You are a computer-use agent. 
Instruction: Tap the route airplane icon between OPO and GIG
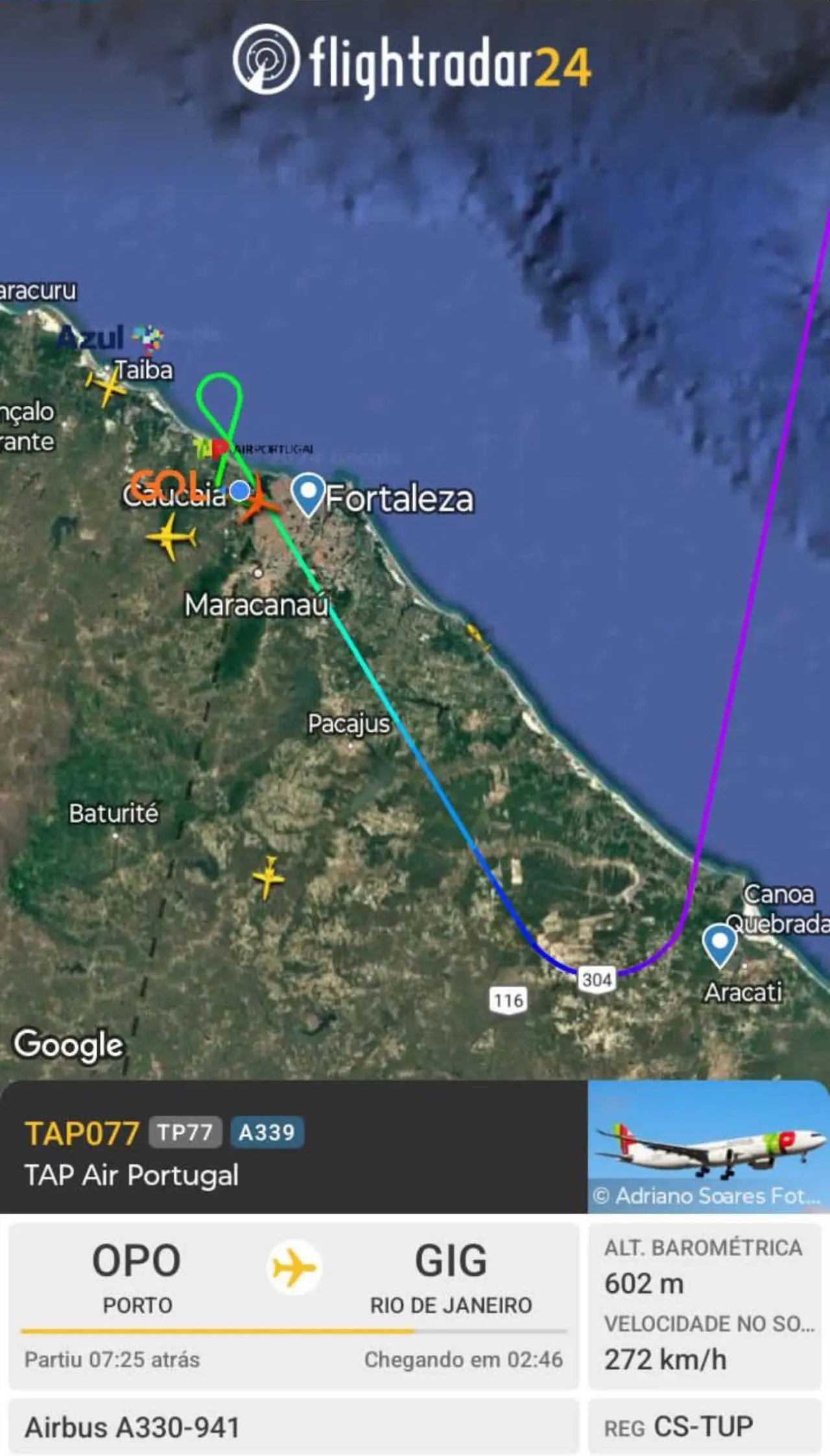(294, 1267)
